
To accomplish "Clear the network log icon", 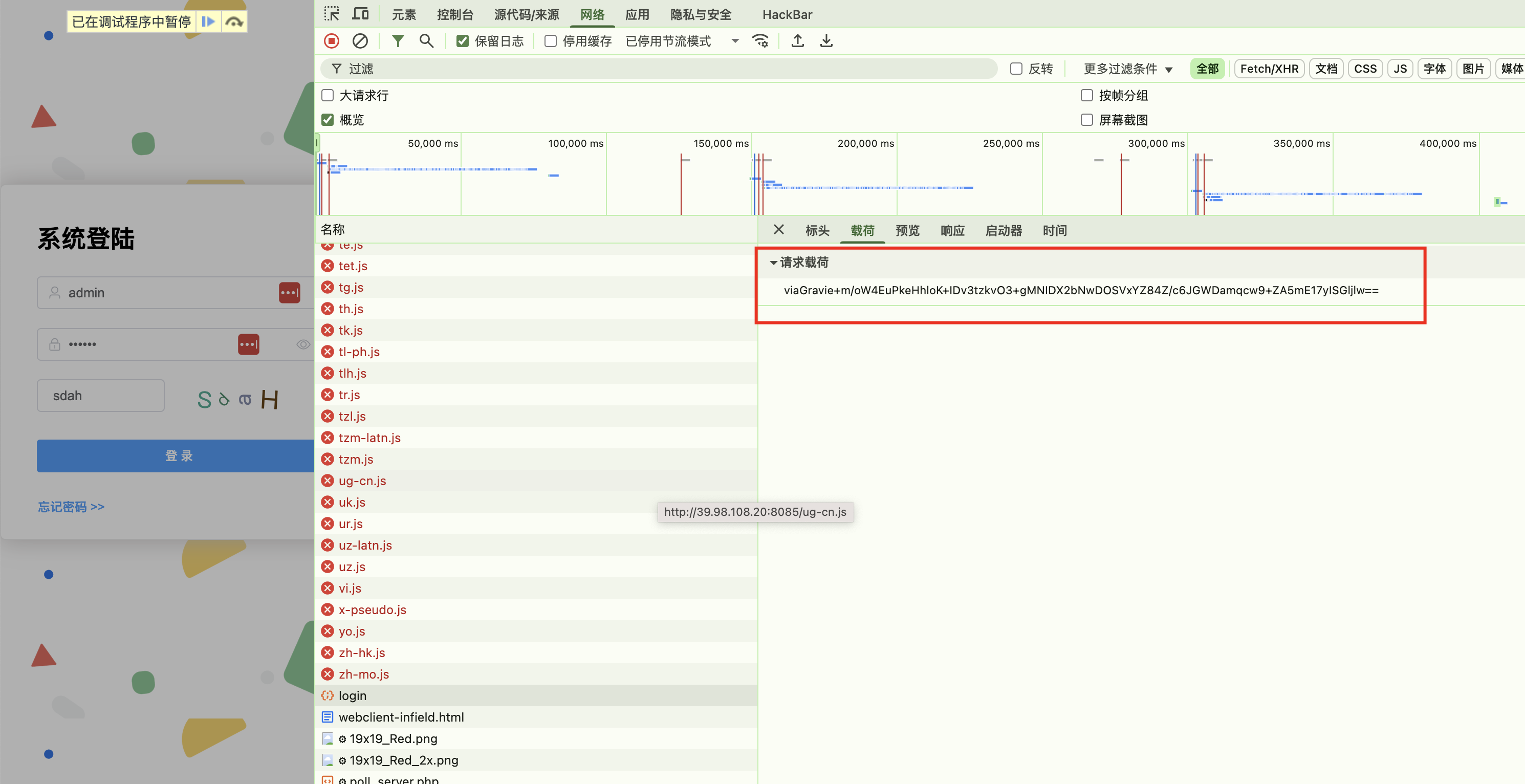I will pyautogui.click(x=360, y=41).
